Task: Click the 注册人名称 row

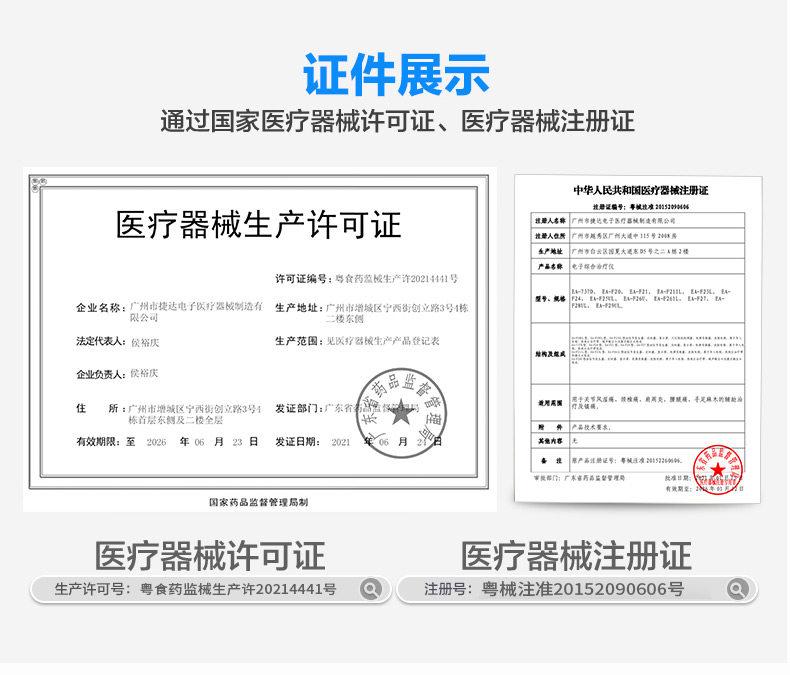Action: point(638,221)
